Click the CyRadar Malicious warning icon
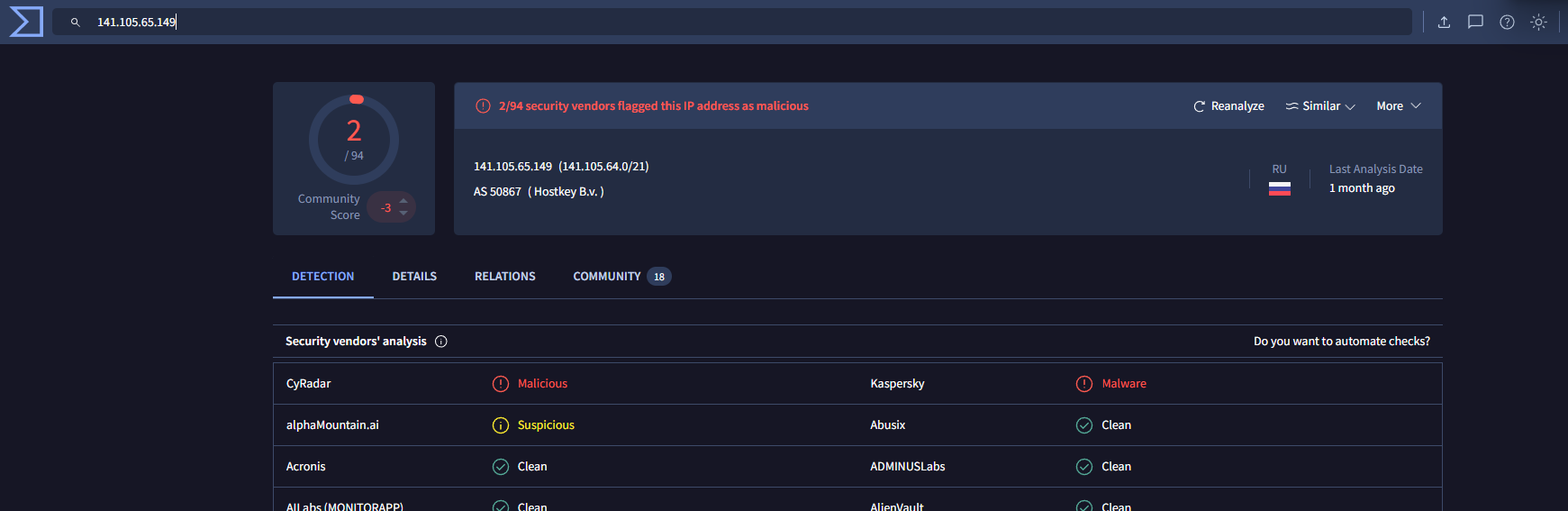1568x511 pixels. 501,384
